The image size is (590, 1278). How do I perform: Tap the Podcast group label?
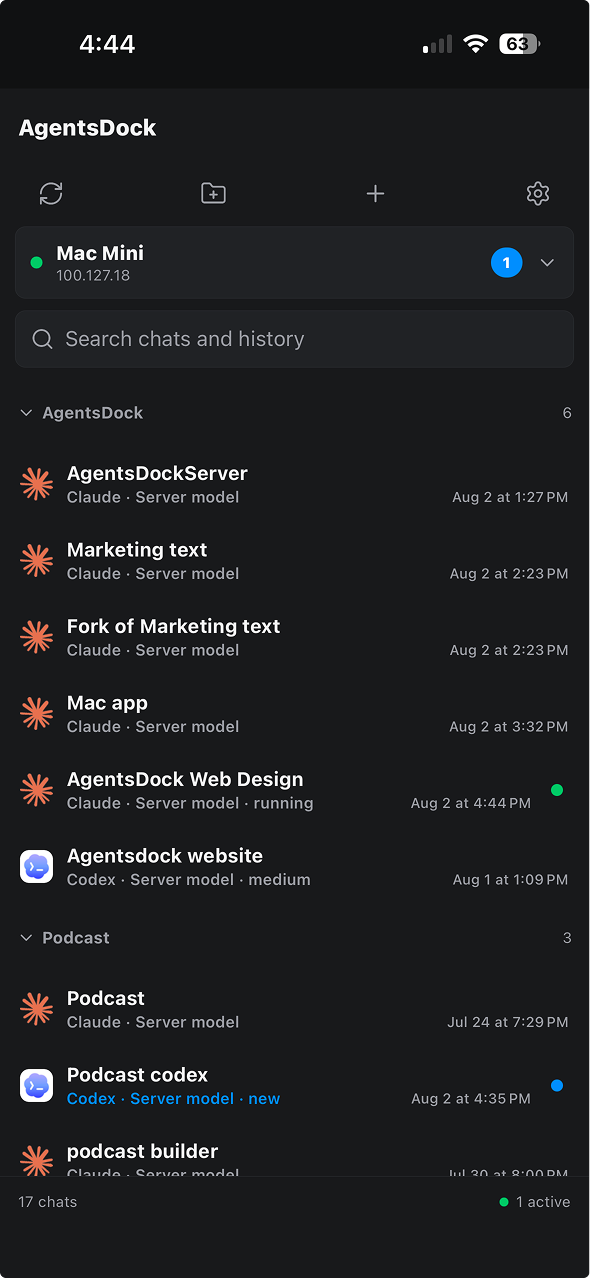click(76, 938)
